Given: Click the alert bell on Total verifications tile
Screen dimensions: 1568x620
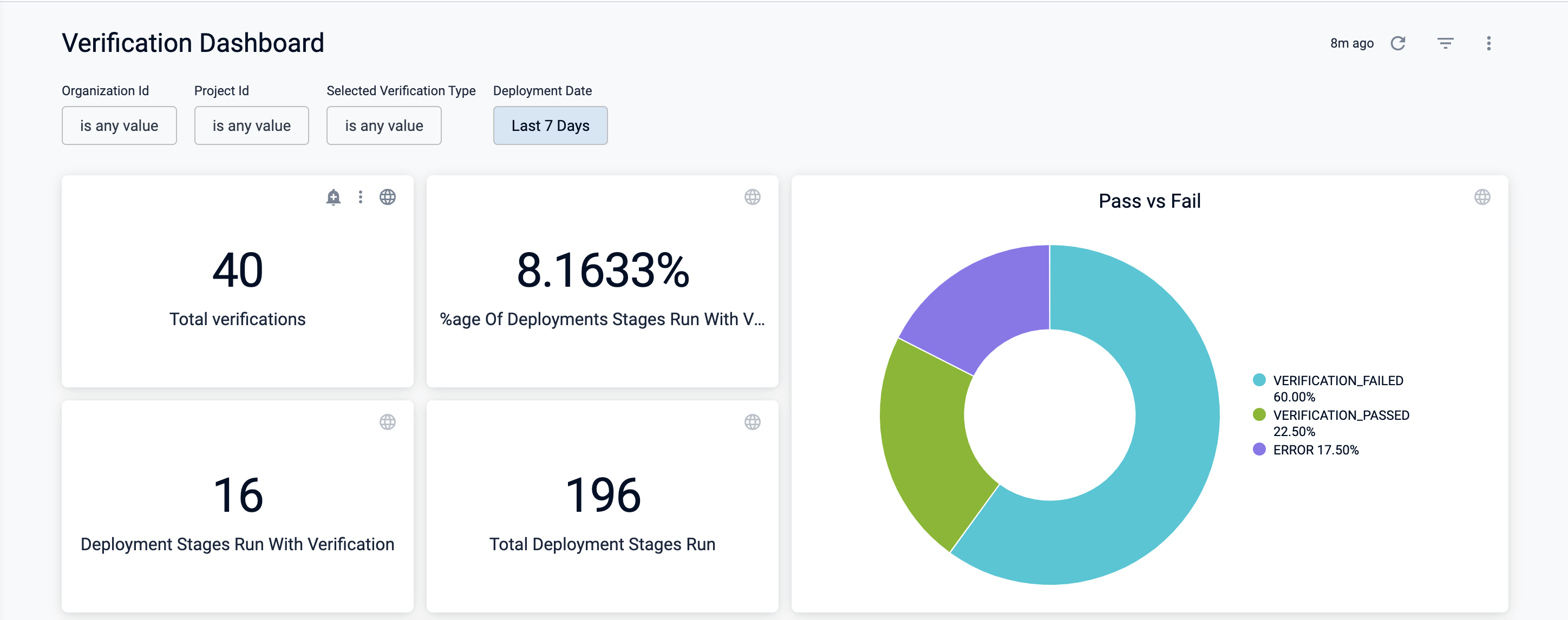Looking at the screenshot, I should pos(333,197).
